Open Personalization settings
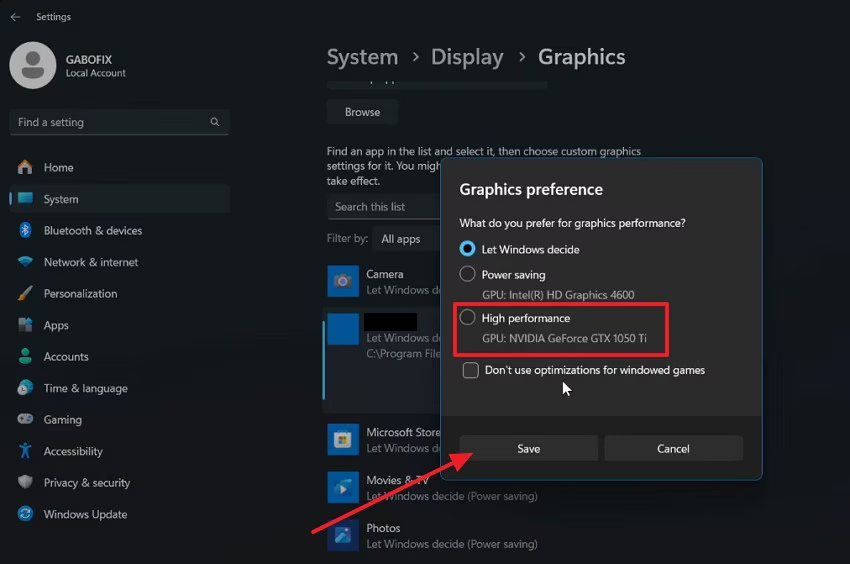 [119, 293]
